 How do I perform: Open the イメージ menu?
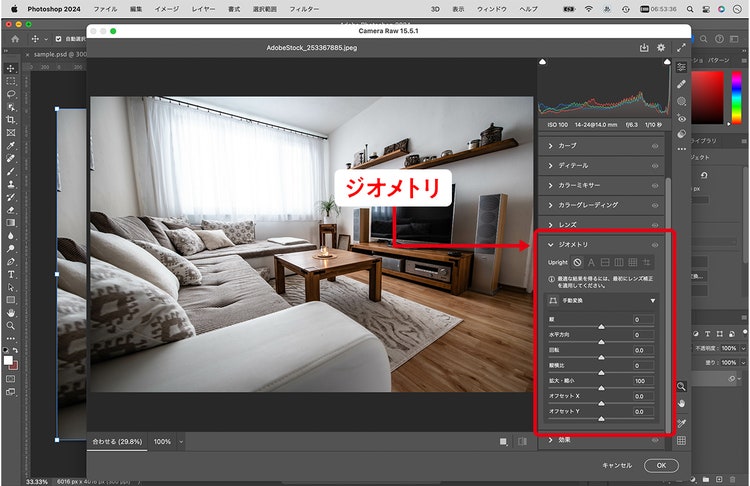pyautogui.click(x=166, y=9)
